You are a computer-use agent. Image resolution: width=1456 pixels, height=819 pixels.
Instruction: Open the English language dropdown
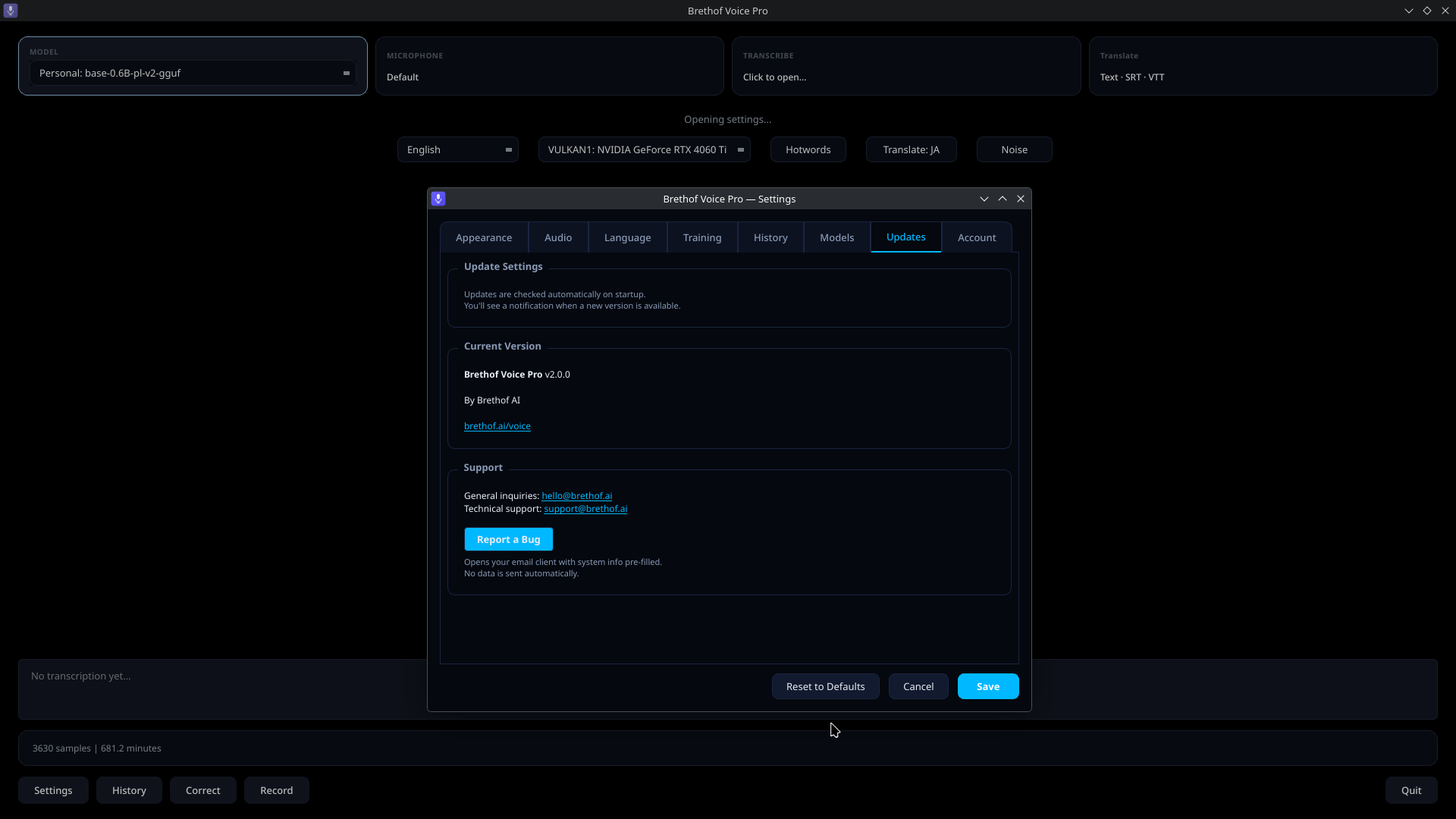point(458,149)
